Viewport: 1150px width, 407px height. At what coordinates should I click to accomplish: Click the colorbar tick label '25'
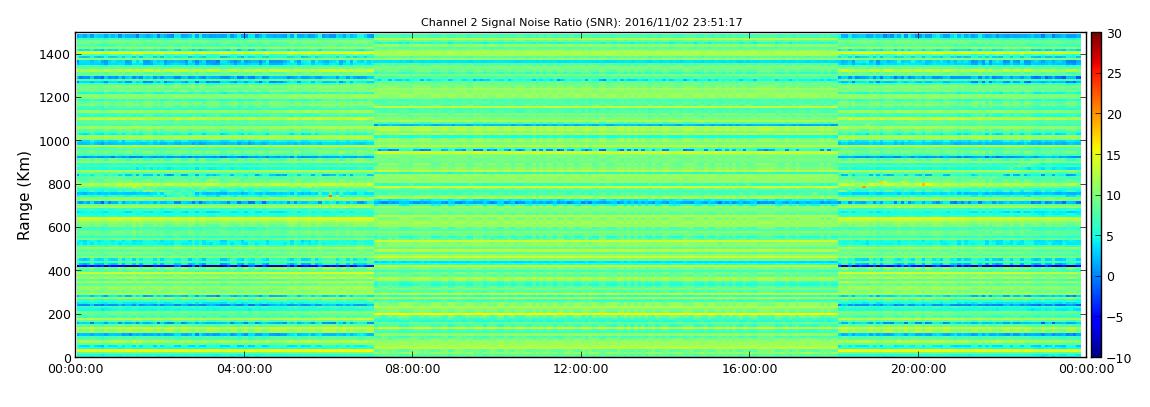[1114, 74]
